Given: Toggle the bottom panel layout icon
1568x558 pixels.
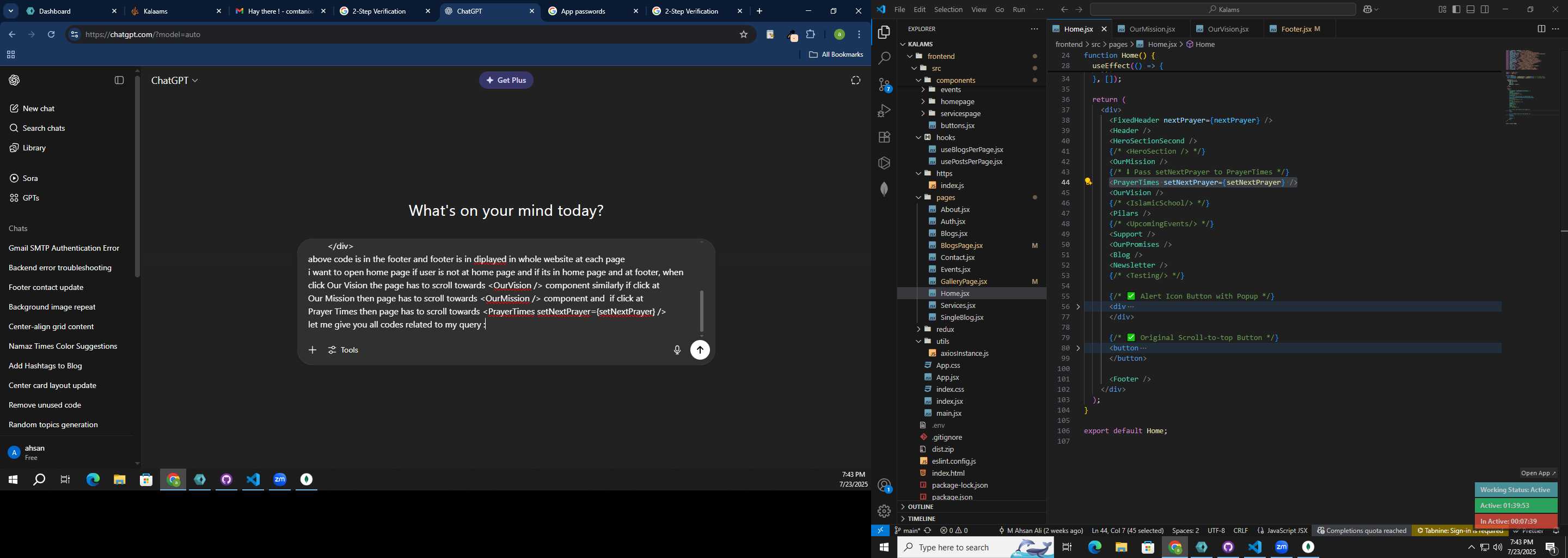Looking at the screenshot, I should click(1471, 9).
